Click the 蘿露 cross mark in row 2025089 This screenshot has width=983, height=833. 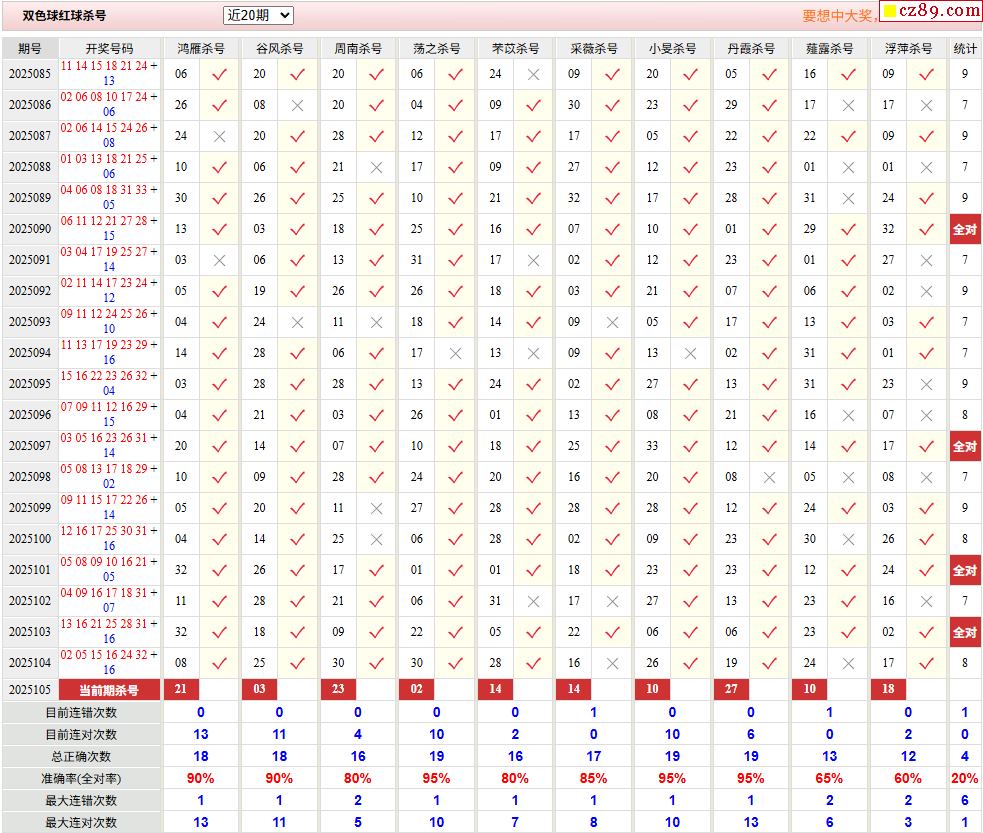[x=848, y=198]
